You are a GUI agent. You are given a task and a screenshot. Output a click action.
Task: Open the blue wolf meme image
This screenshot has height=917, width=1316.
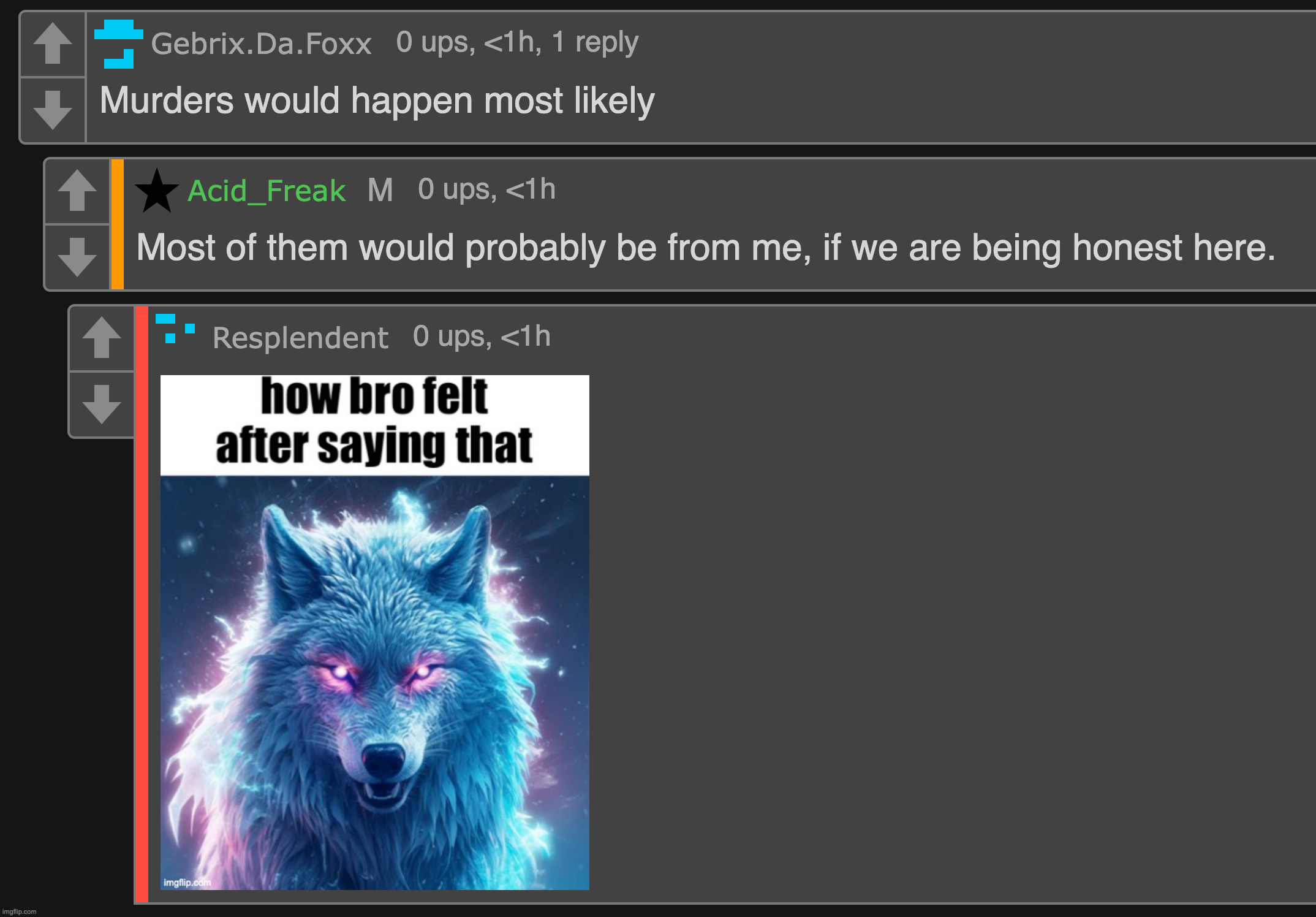pos(374,632)
